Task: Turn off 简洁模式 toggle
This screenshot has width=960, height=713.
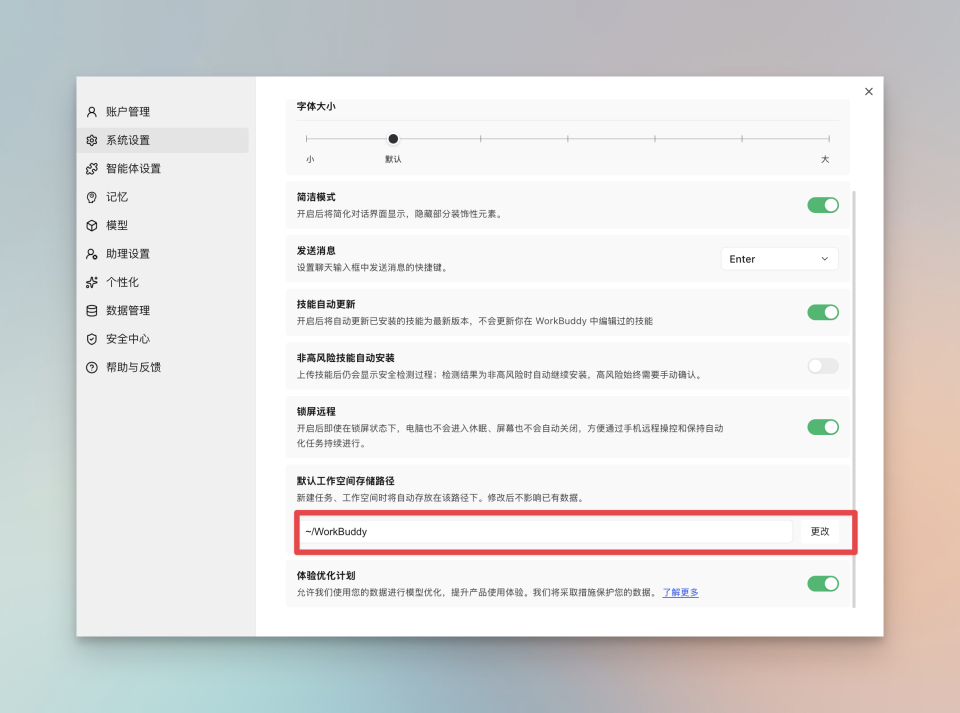Action: 823,205
